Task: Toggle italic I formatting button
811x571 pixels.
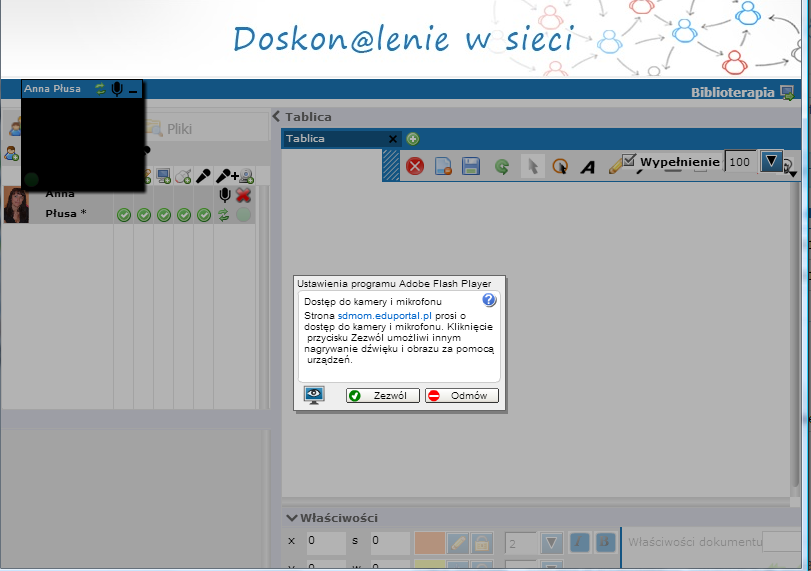Action: click(579, 543)
